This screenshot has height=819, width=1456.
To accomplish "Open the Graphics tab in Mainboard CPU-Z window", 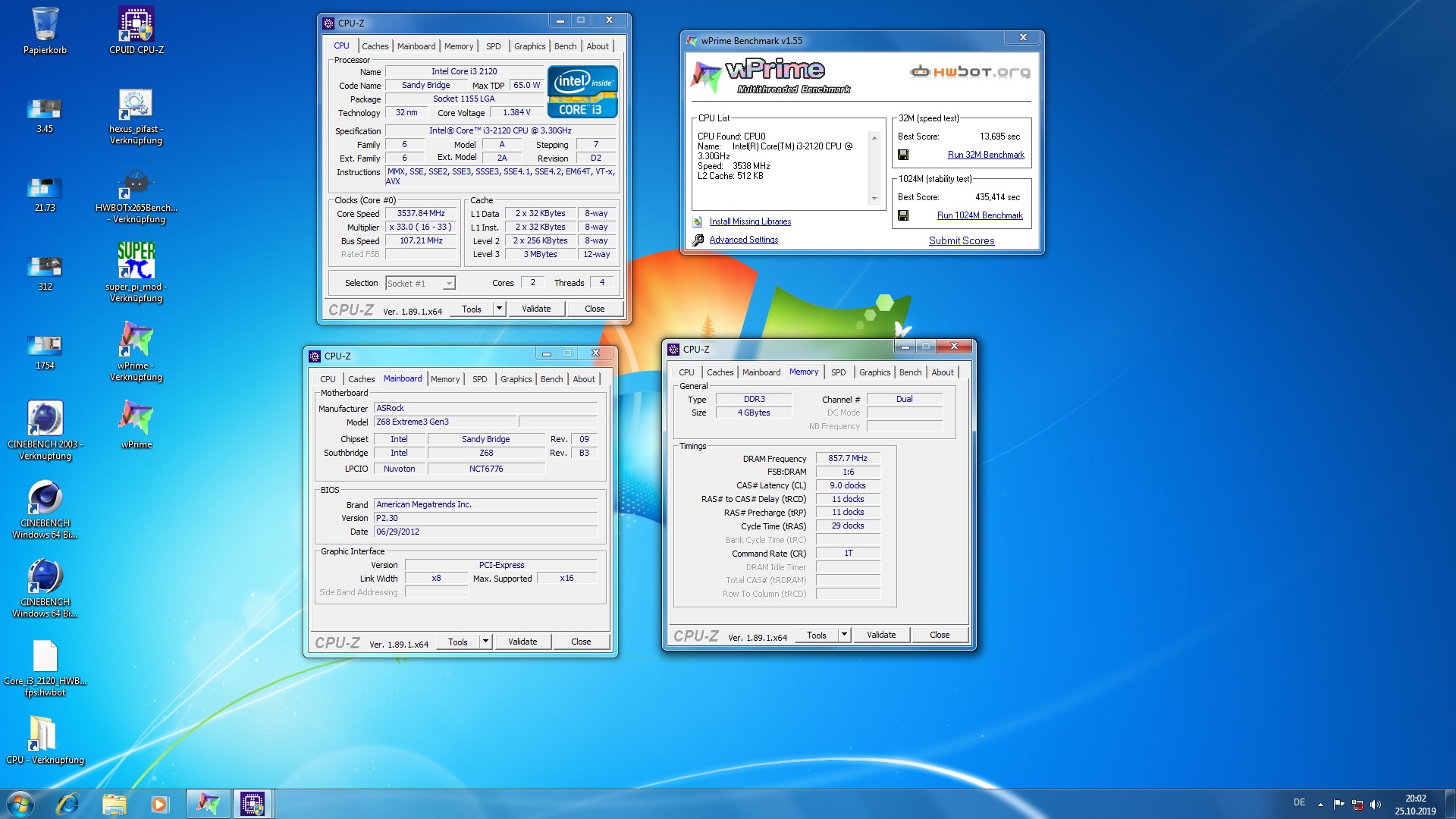I will [x=516, y=379].
